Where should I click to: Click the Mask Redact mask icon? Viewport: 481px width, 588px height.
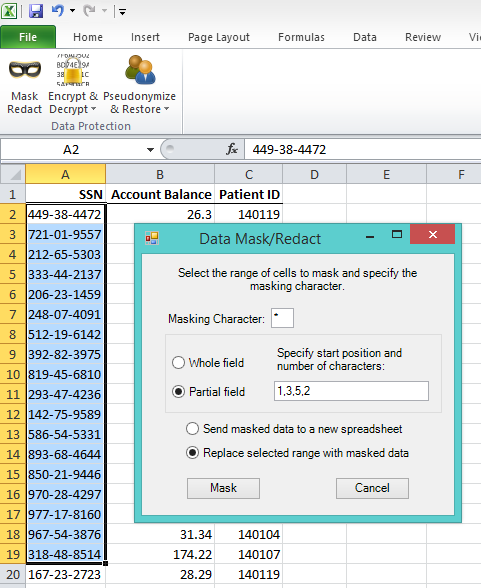25,70
